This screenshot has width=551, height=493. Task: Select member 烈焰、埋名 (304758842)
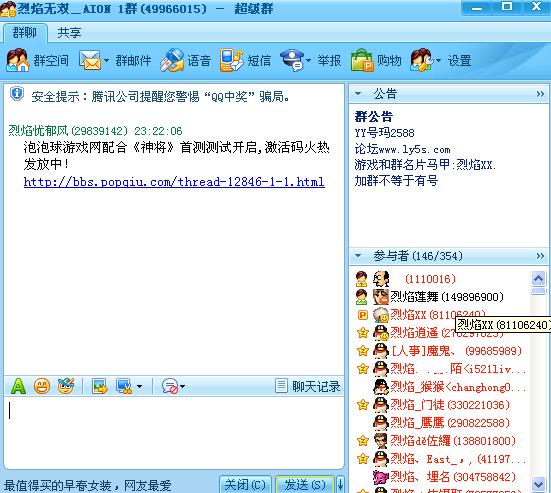pyautogui.click(x=441, y=477)
